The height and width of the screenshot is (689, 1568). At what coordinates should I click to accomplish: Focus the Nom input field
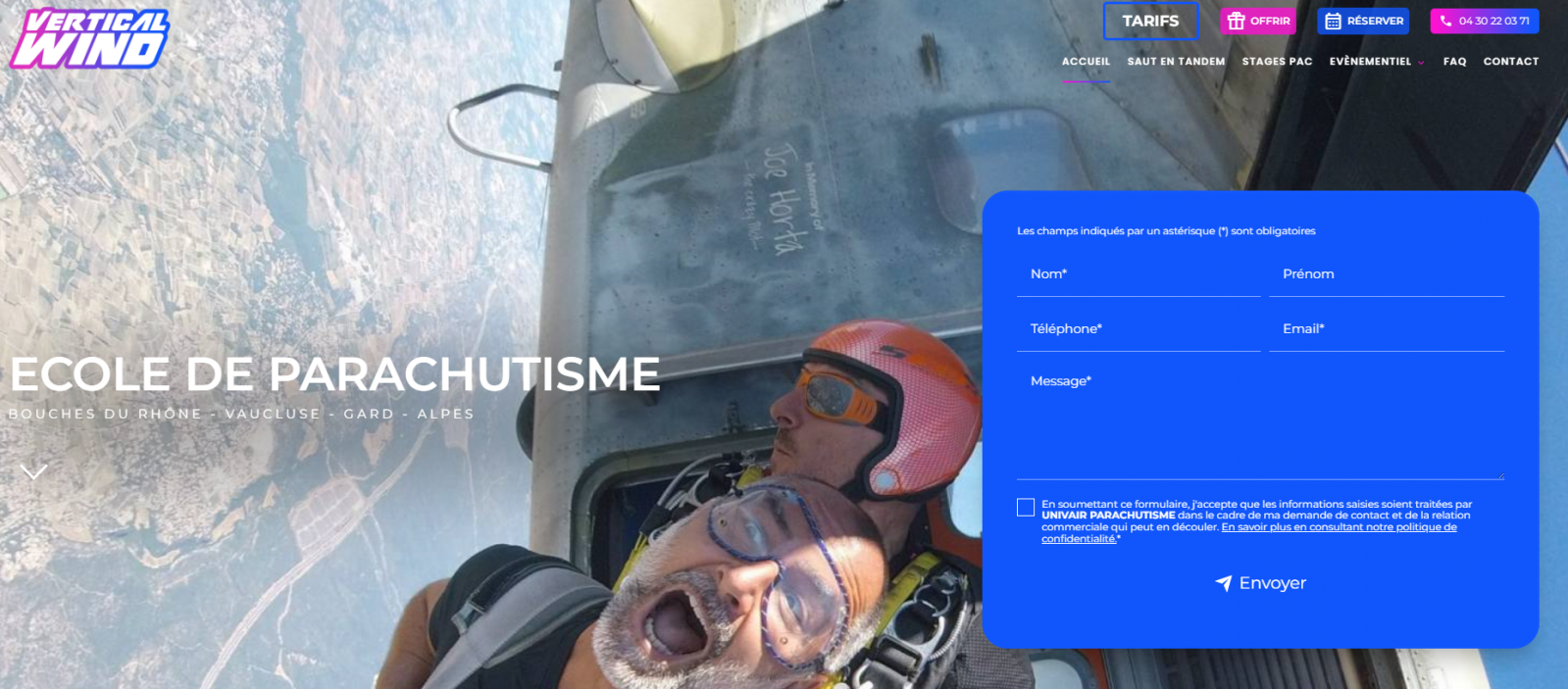tap(1138, 275)
